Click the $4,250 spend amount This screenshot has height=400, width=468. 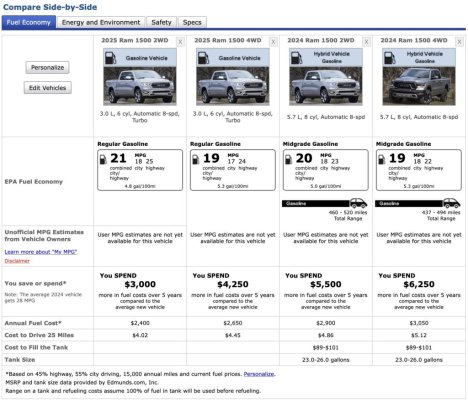tap(233, 284)
